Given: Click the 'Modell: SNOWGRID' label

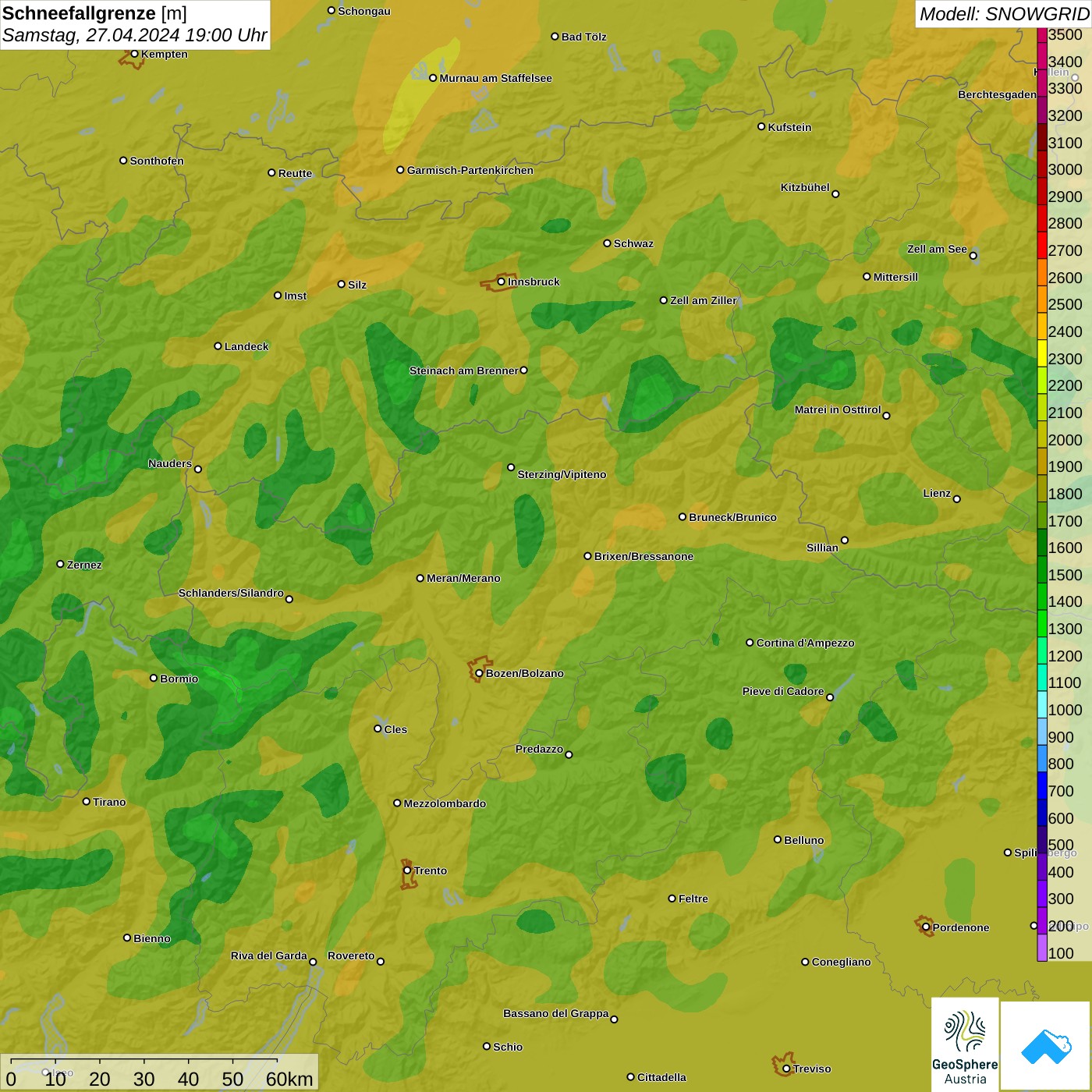Looking at the screenshot, I should [1004, 13].
